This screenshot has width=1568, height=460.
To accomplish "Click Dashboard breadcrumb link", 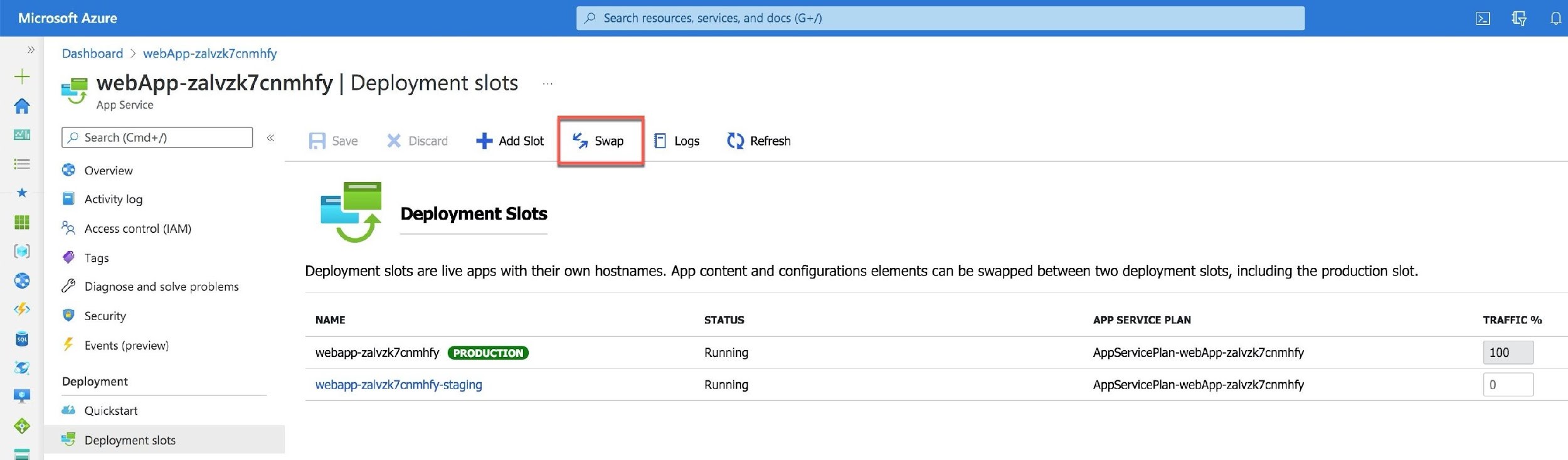I will coord(92,53).
